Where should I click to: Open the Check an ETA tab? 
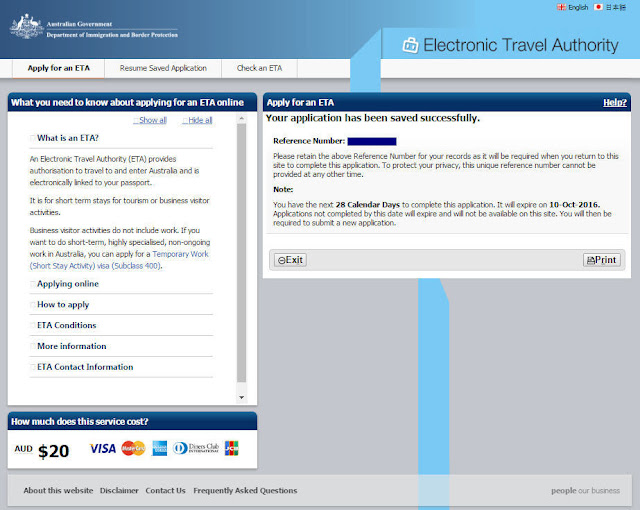coord(260,68)
